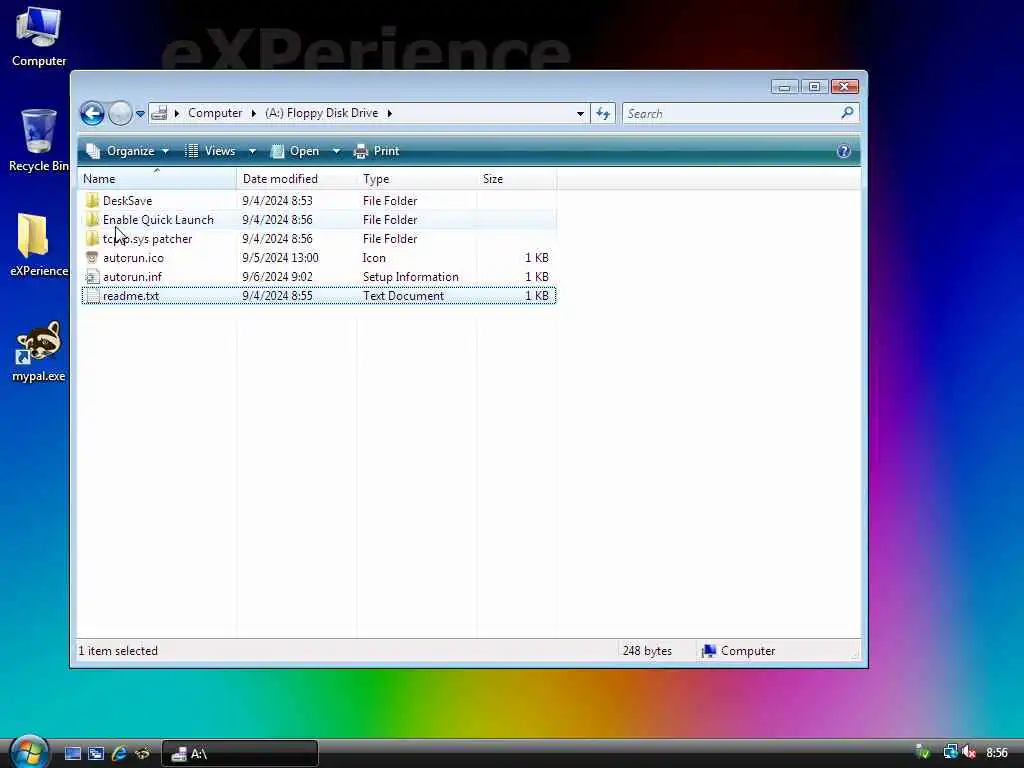Select the Computer desktop icon

(39, 37)
